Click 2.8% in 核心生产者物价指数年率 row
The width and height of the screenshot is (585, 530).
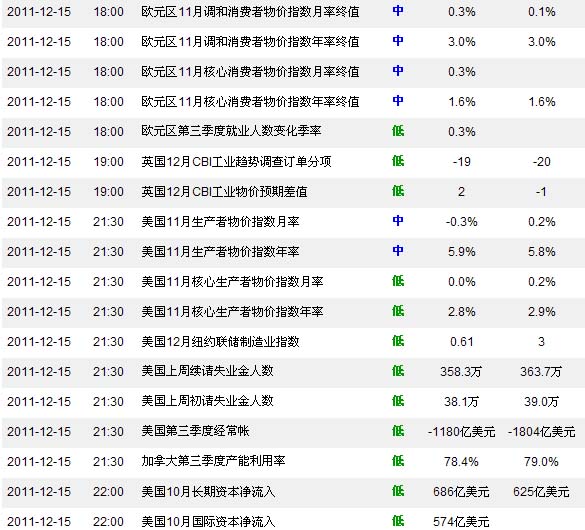tap(462, 311)
